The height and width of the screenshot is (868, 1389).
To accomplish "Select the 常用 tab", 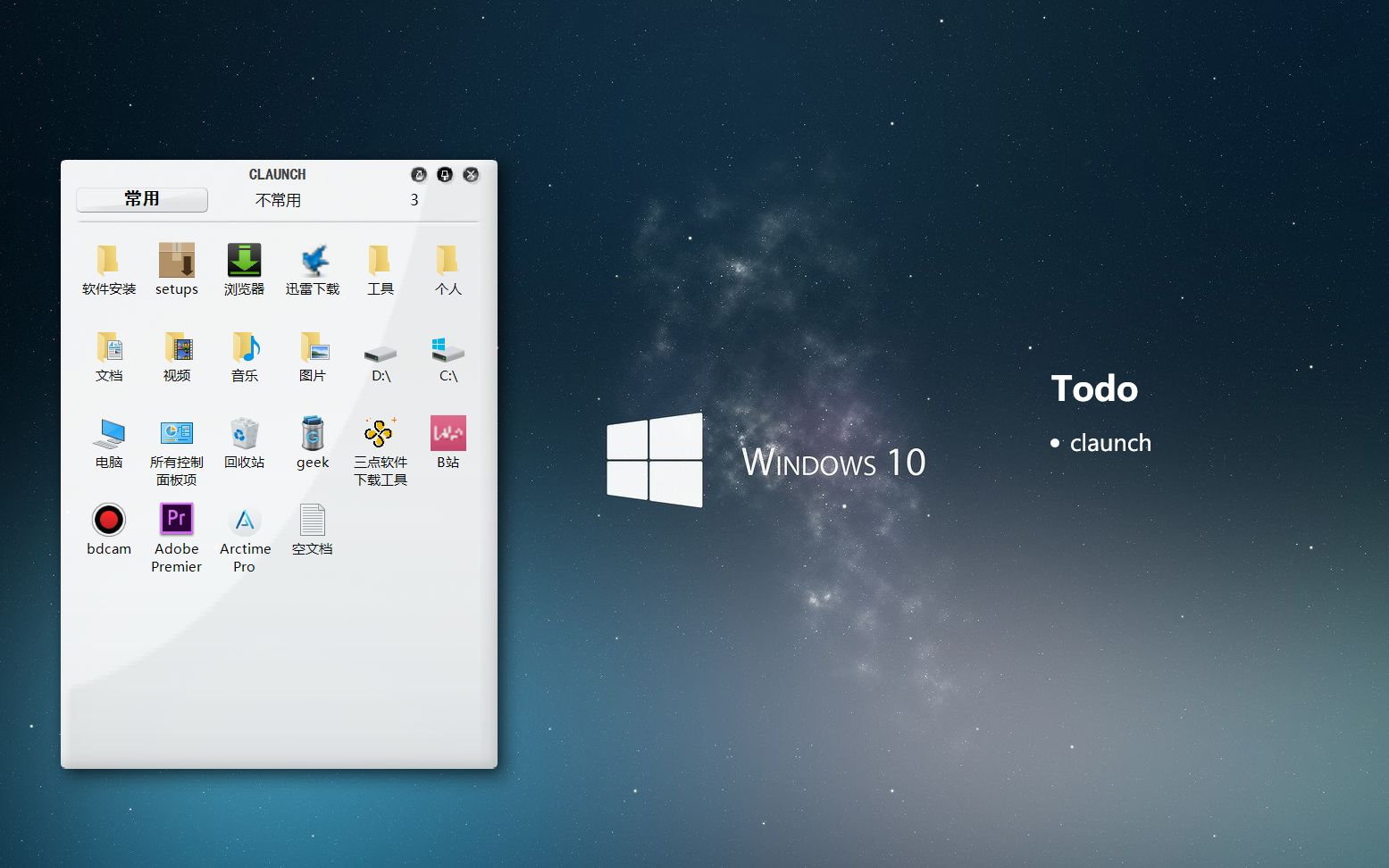I will pyautogui.click(x=142, y=199).
